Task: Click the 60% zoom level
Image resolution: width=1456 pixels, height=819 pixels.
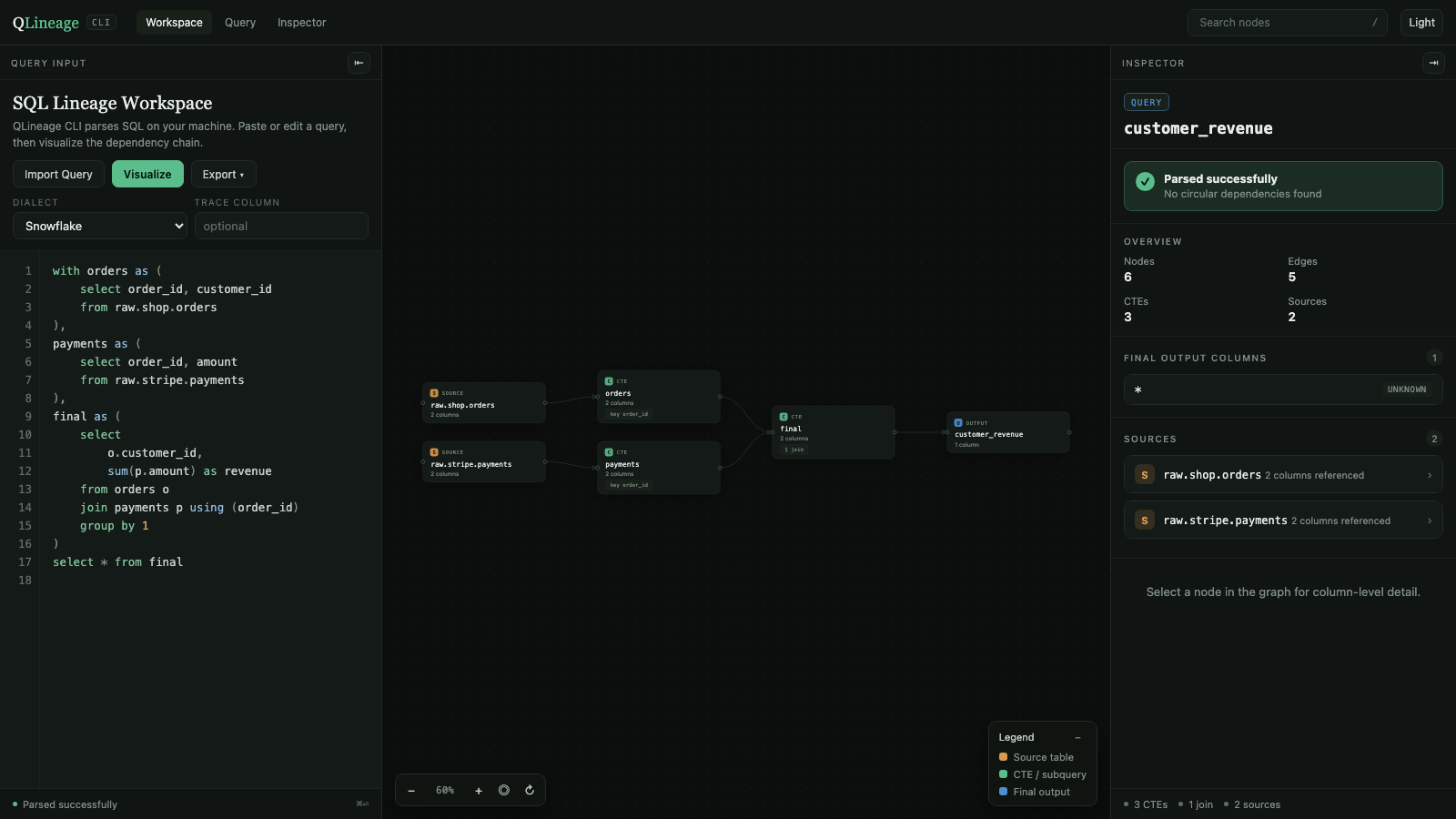Action: pyautogui.click(x=445, y=790)
